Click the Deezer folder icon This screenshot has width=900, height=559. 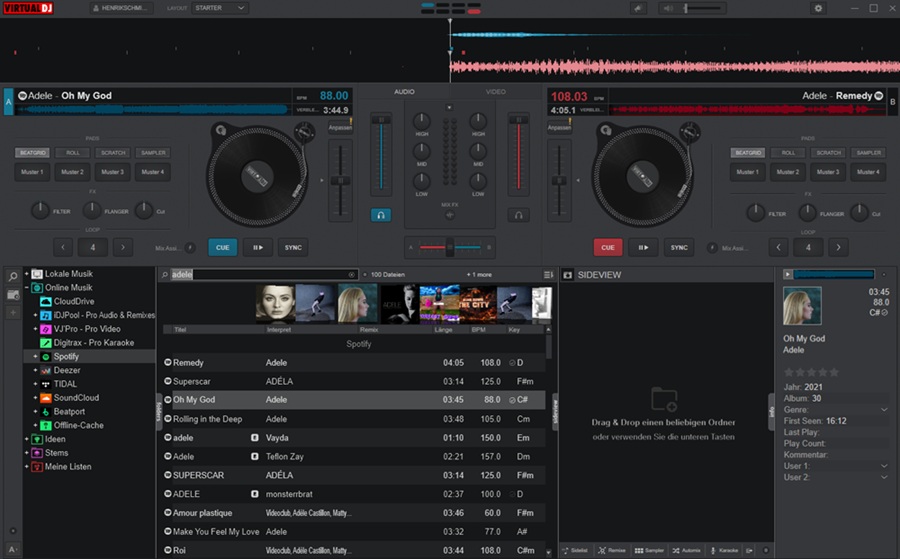point(46,370)
